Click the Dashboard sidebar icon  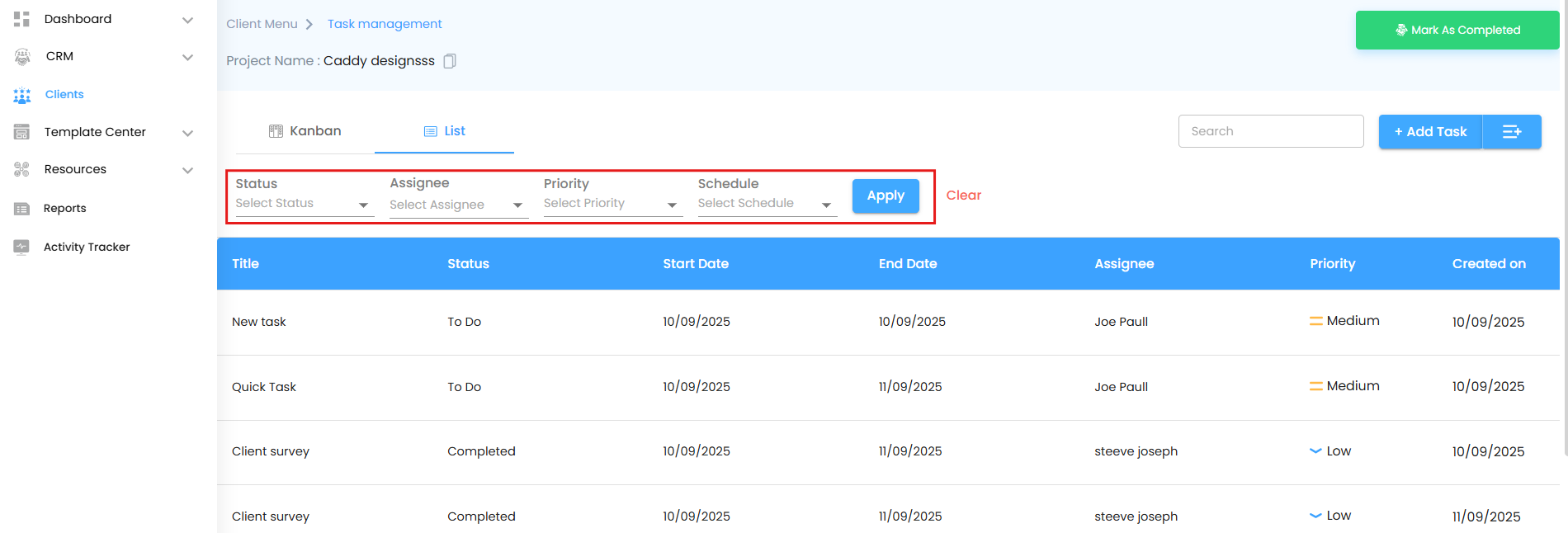coord(21,19)
